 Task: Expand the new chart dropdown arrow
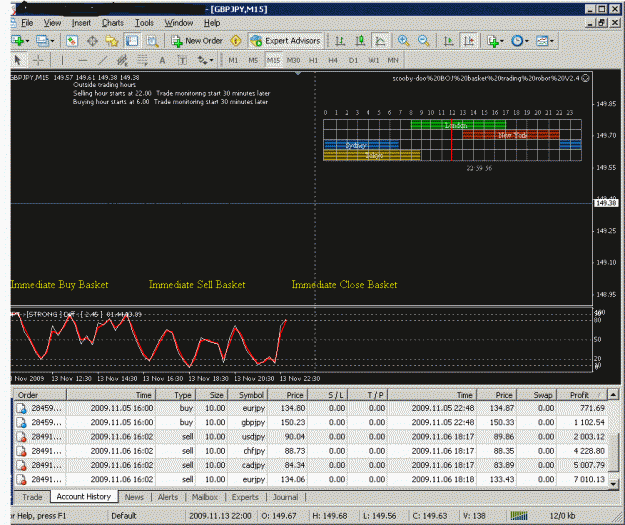click(x=27, y=41)
